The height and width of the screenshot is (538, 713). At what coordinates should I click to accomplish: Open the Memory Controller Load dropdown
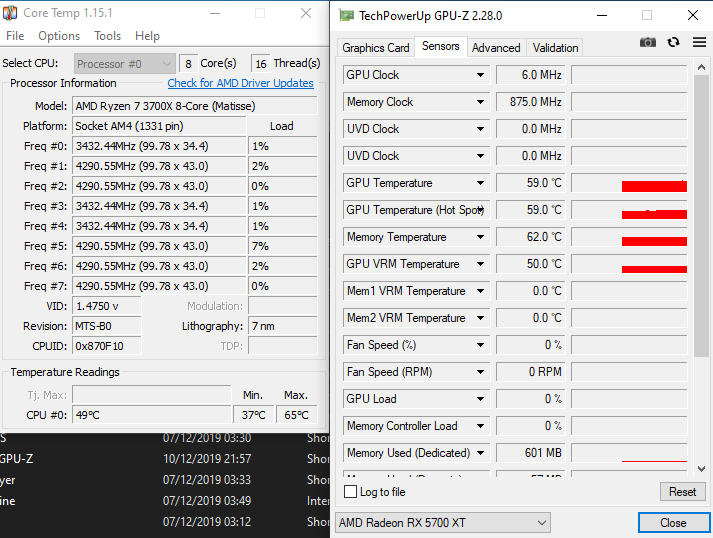click(480, 426)
